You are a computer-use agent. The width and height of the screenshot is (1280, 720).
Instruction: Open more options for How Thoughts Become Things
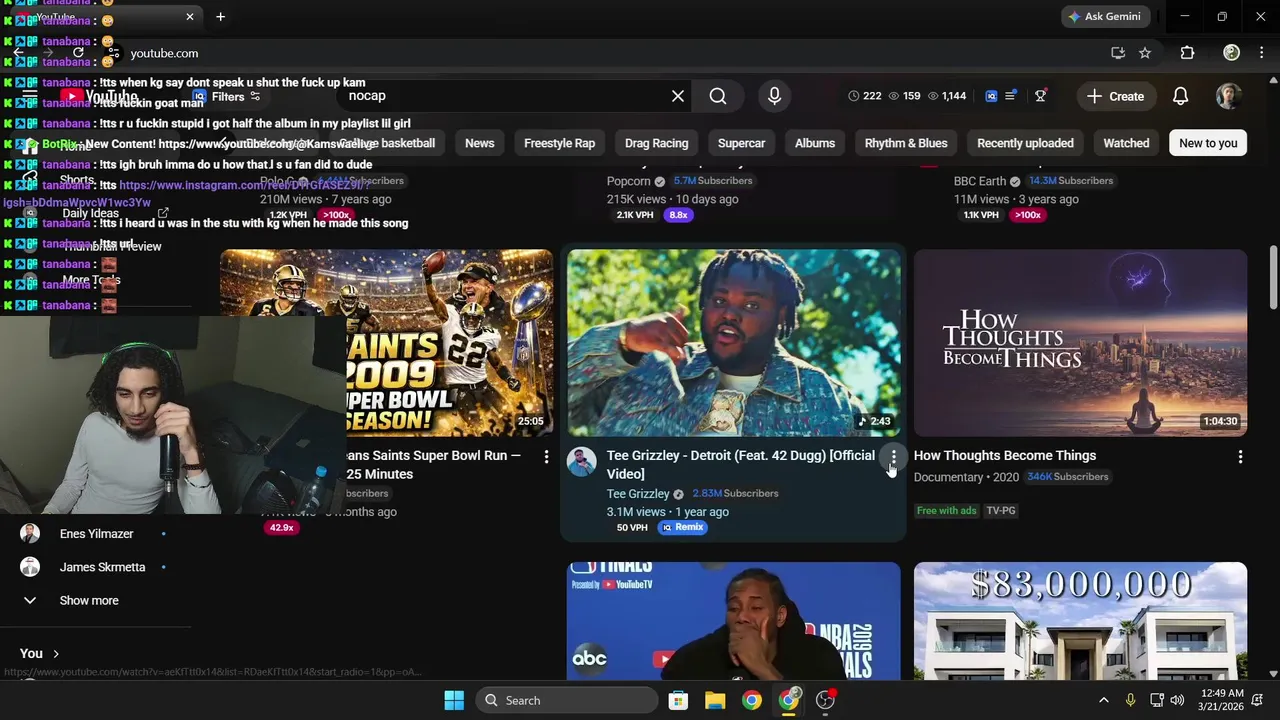pos(1240,457)
